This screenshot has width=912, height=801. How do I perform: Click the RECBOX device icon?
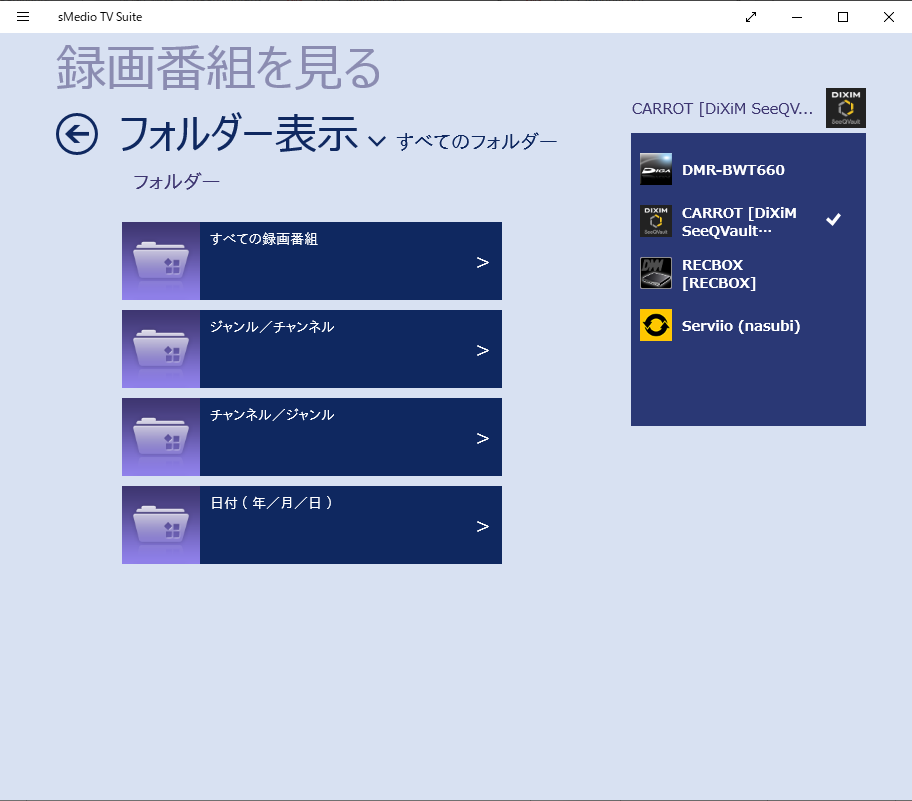(656, 273)
